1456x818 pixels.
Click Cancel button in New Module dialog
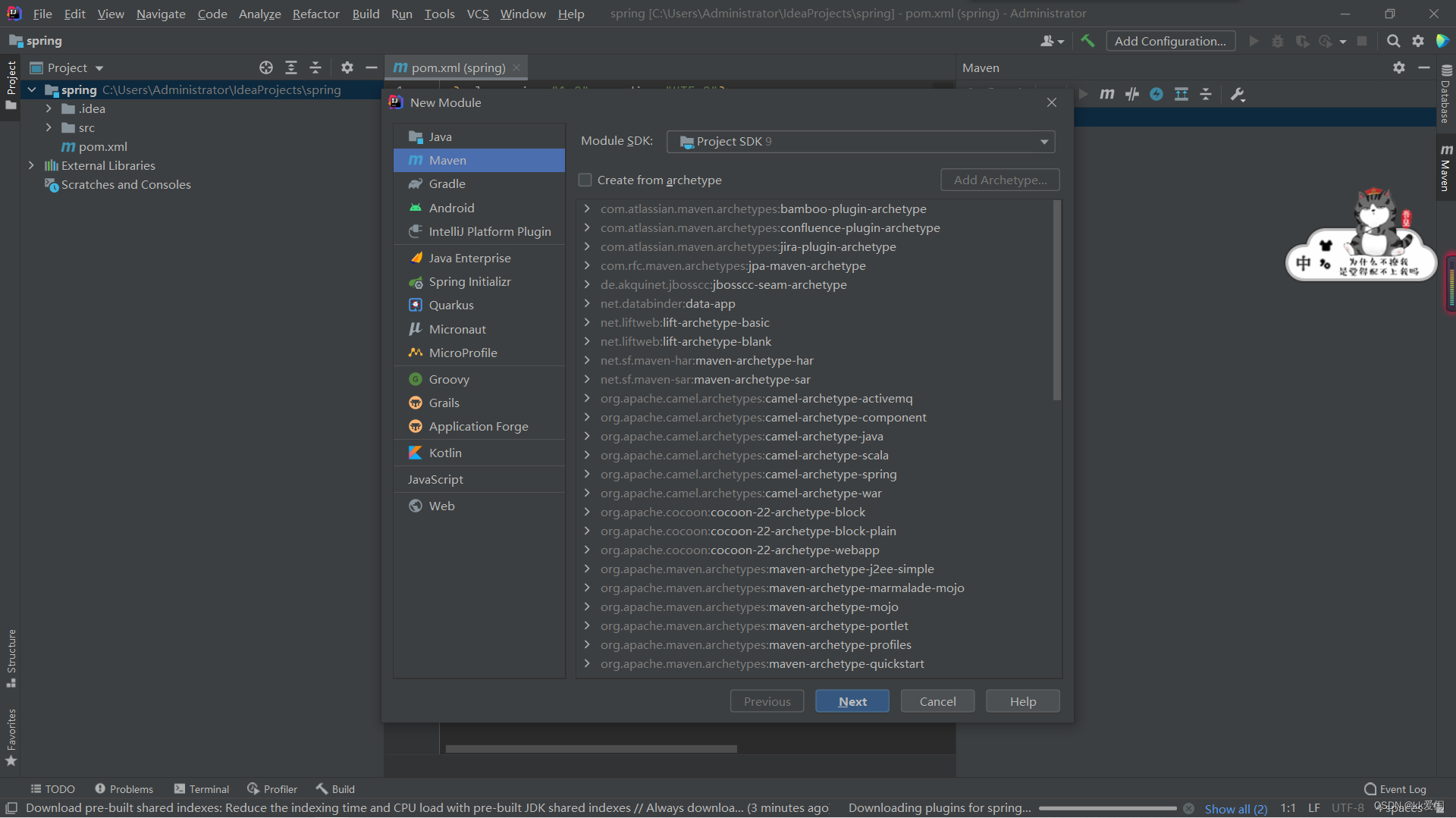[937, 701]
